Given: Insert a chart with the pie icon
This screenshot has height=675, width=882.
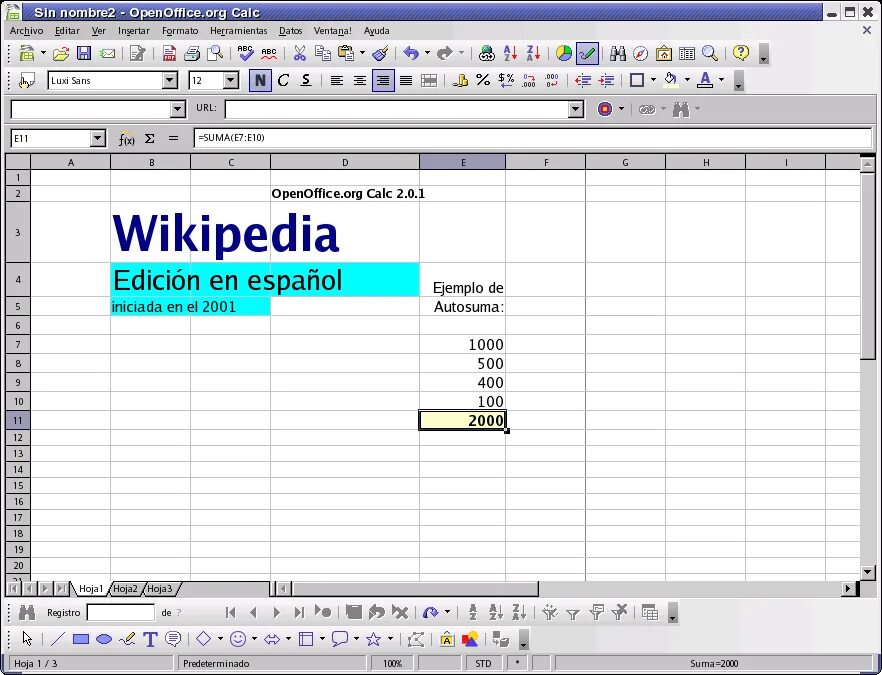Looking at the screenshot, I should [x=564, y=53].
